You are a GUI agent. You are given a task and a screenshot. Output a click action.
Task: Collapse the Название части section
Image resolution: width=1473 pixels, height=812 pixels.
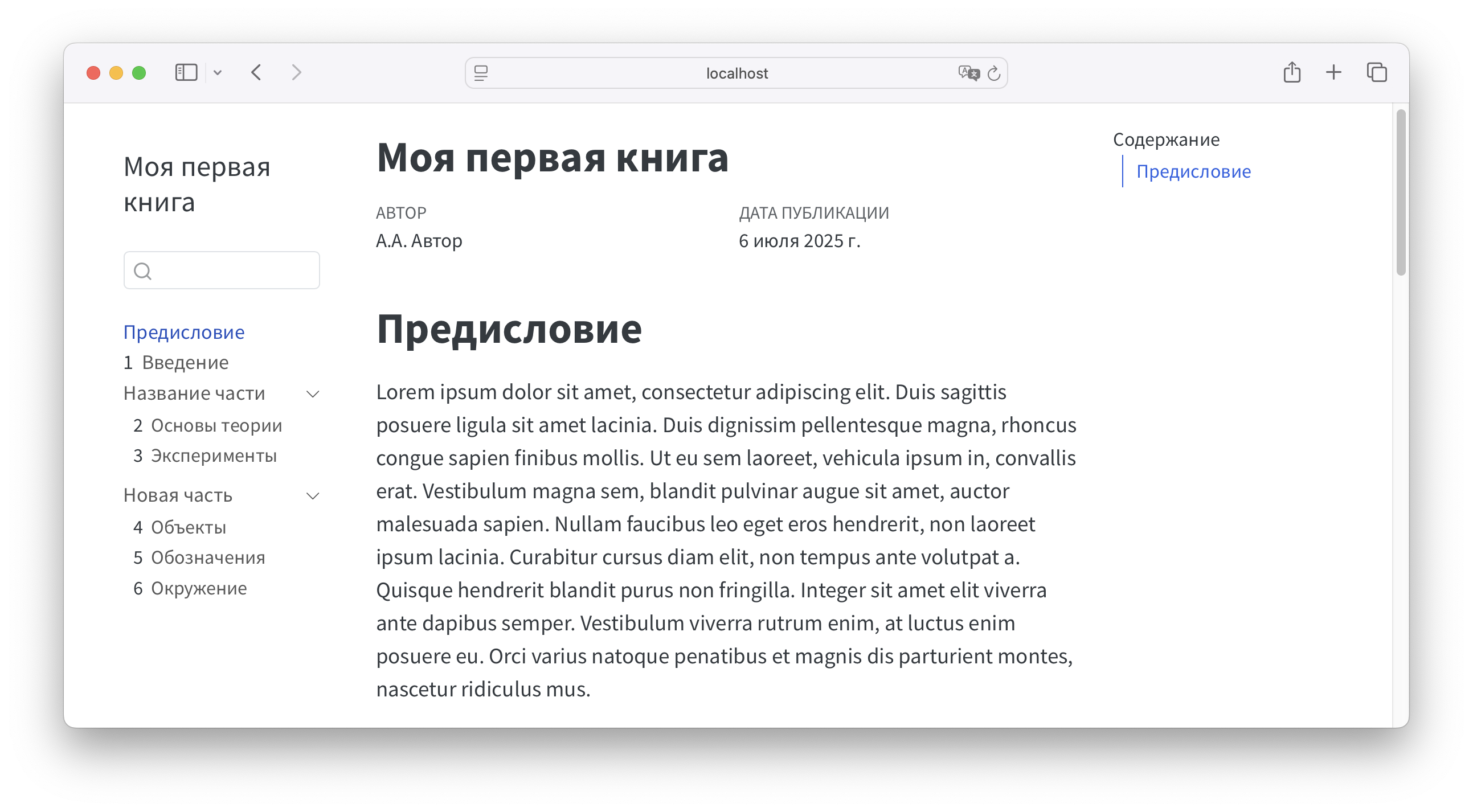[313, 394]
